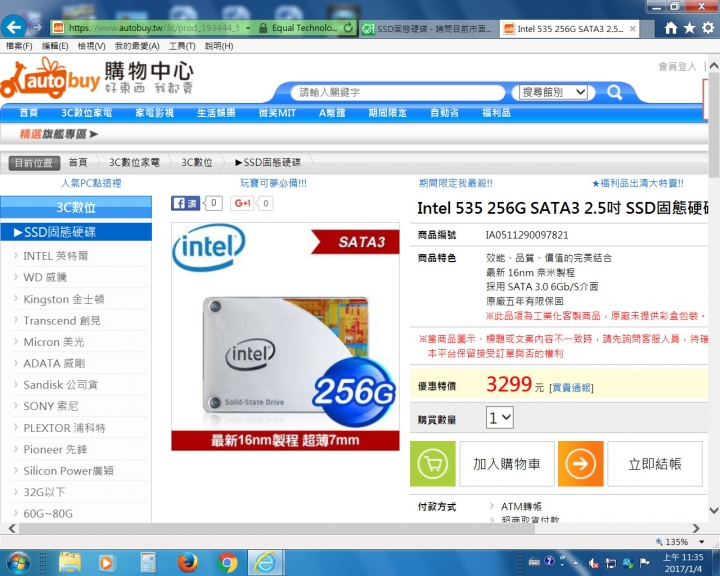
Task: Click the Google +1 button
Action: click(242, 203)
